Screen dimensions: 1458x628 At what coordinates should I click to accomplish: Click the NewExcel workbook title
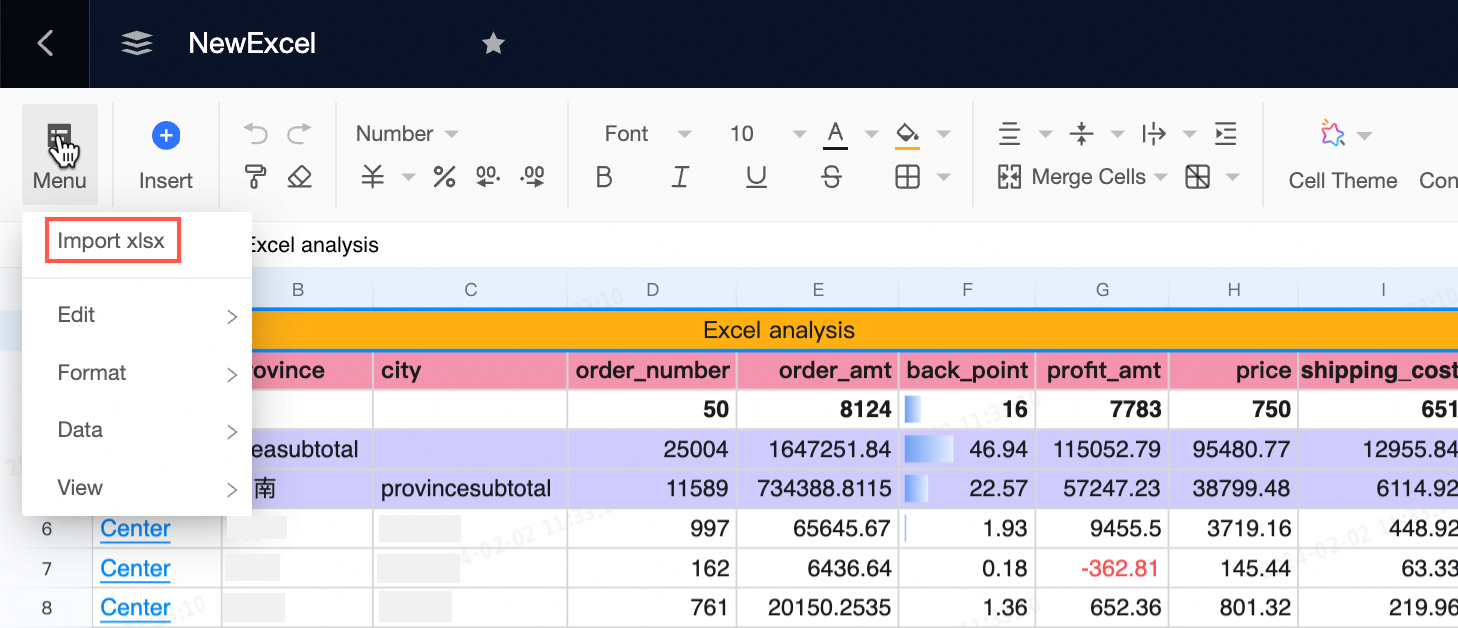252,43
